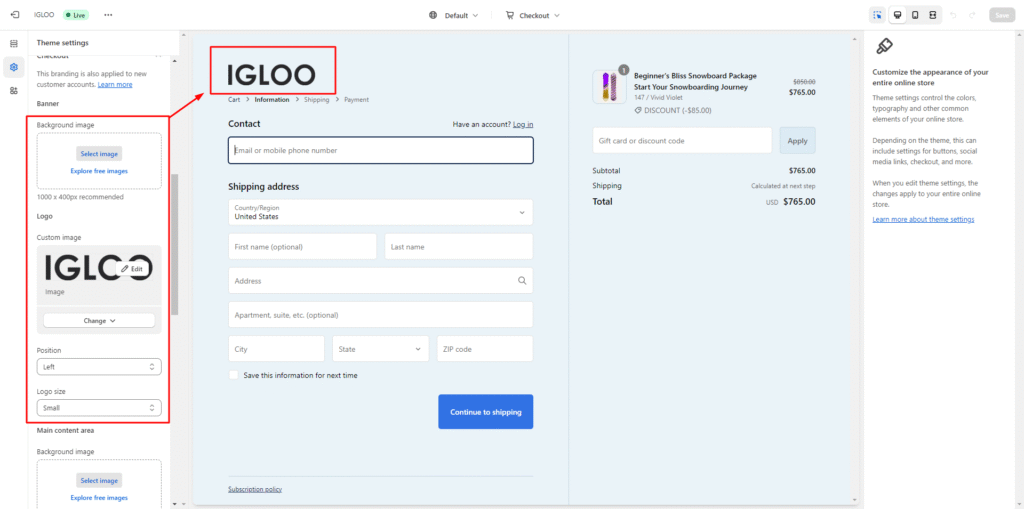
Task: Open the logo Position dropdown
Action: coord(98,367)
